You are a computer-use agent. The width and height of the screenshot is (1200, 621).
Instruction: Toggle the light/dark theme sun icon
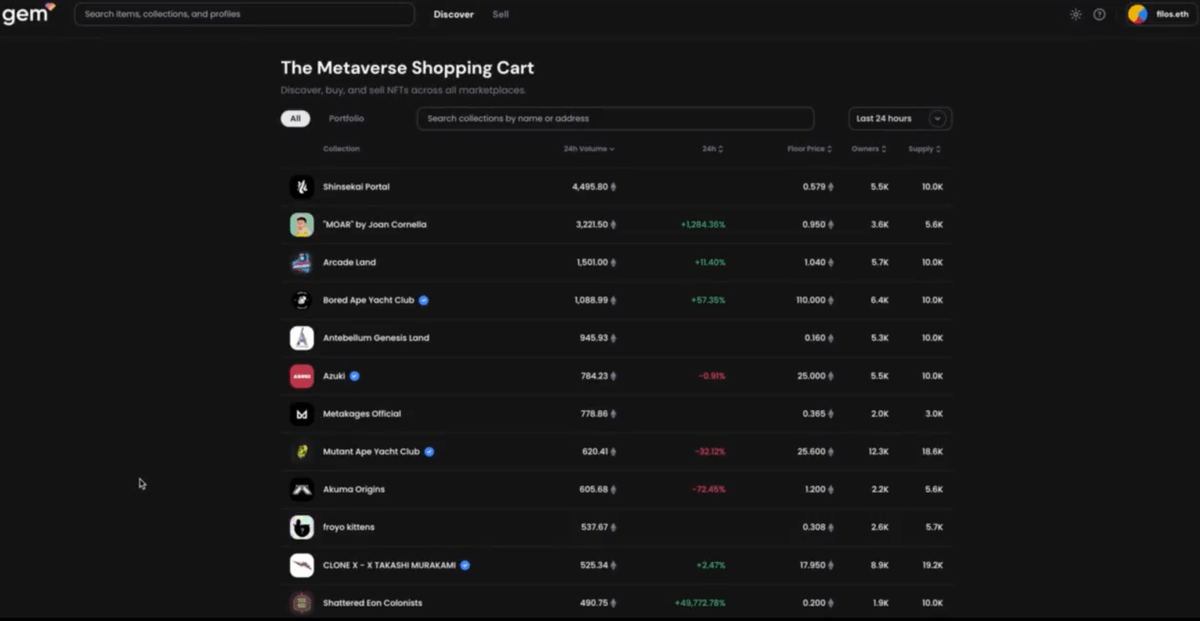(1075, 15)
